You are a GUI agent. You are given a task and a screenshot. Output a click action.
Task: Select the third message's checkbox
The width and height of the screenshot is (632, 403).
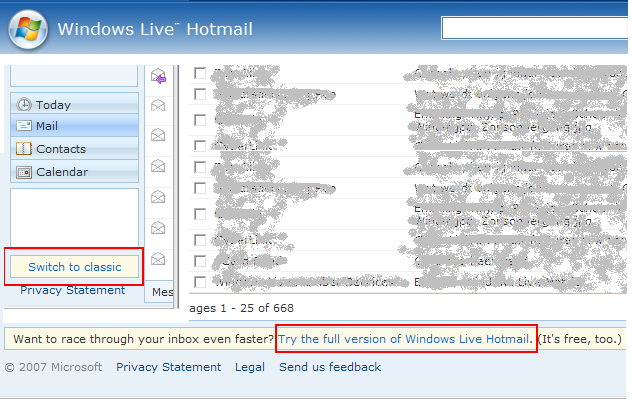[x=200, y=119]
